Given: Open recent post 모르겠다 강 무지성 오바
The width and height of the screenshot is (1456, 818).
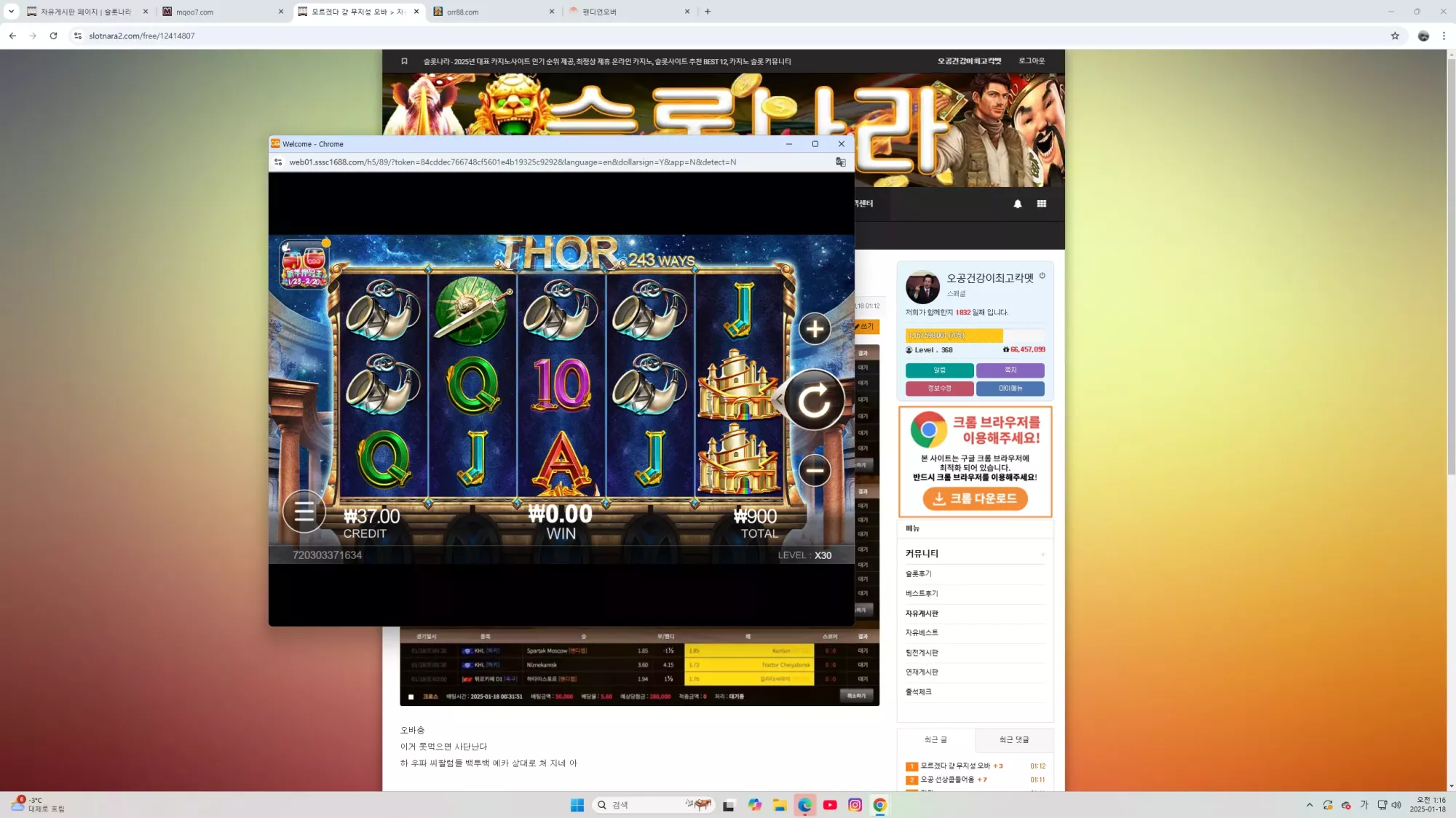Looking at the screenshot, I should click(955, 766).
